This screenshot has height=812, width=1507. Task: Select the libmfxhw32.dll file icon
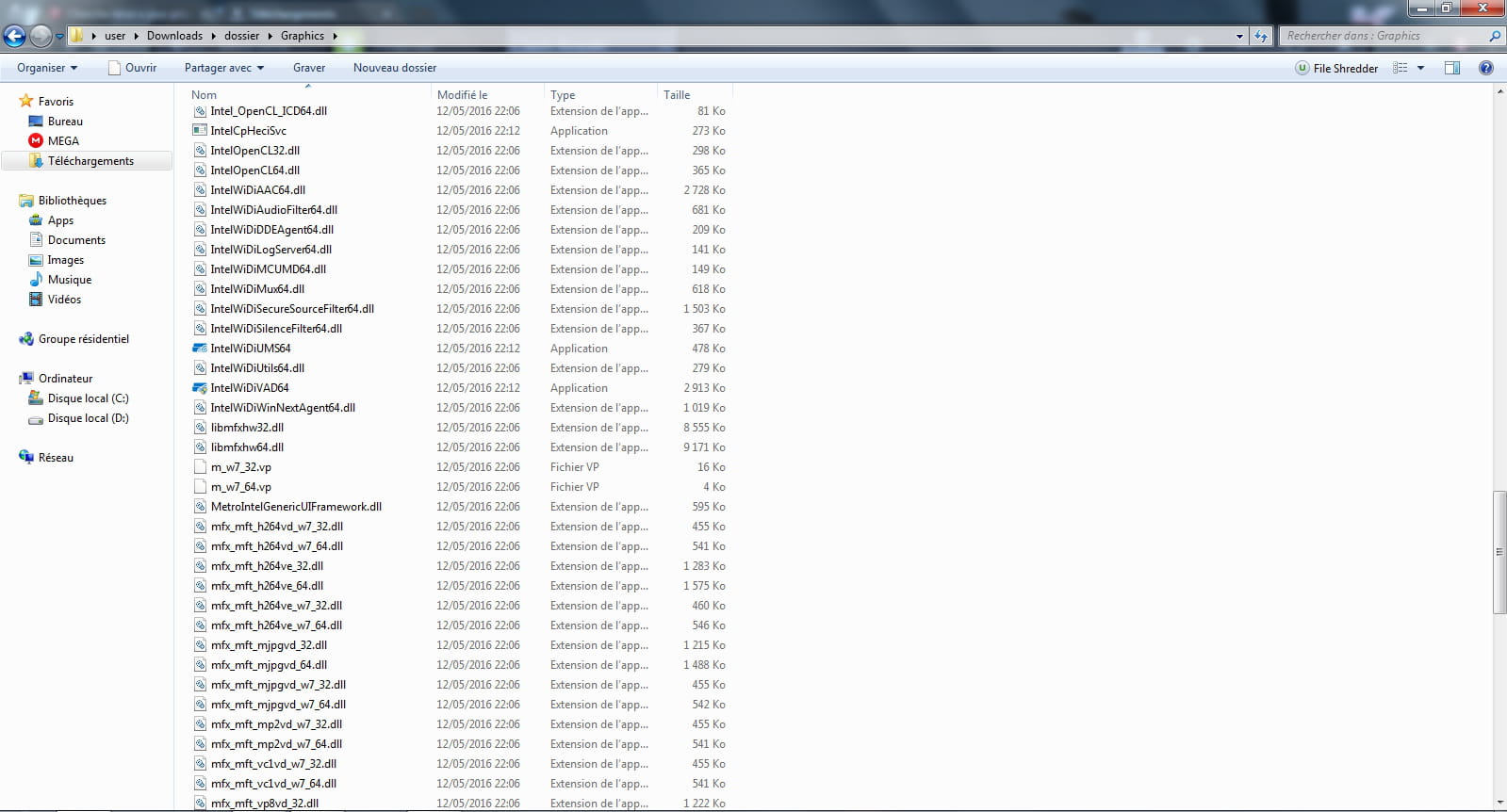200,427
